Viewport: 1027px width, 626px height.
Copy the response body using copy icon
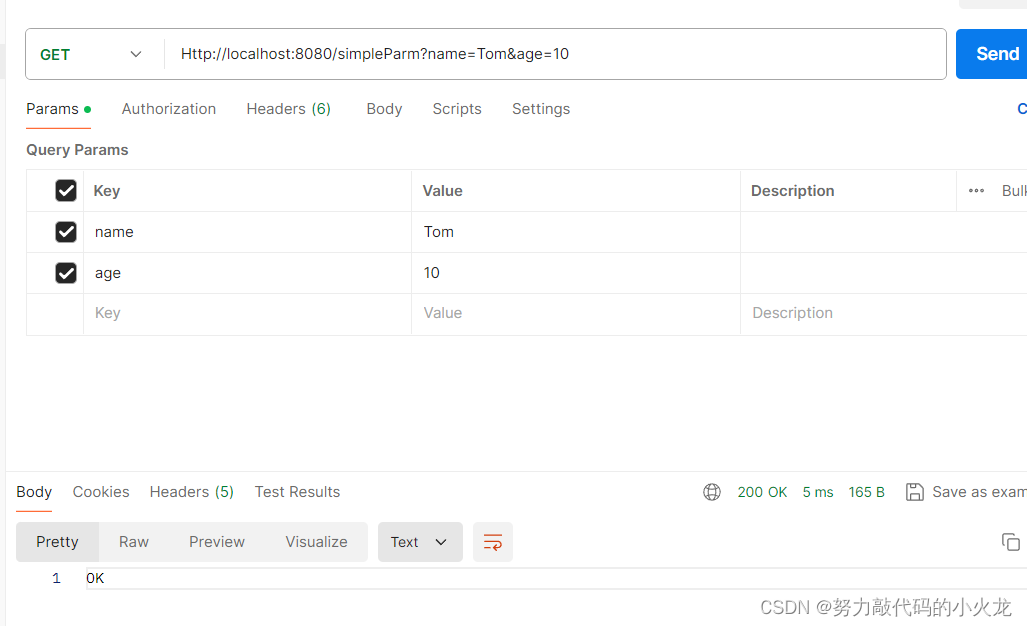click(x=1010, y=541)
